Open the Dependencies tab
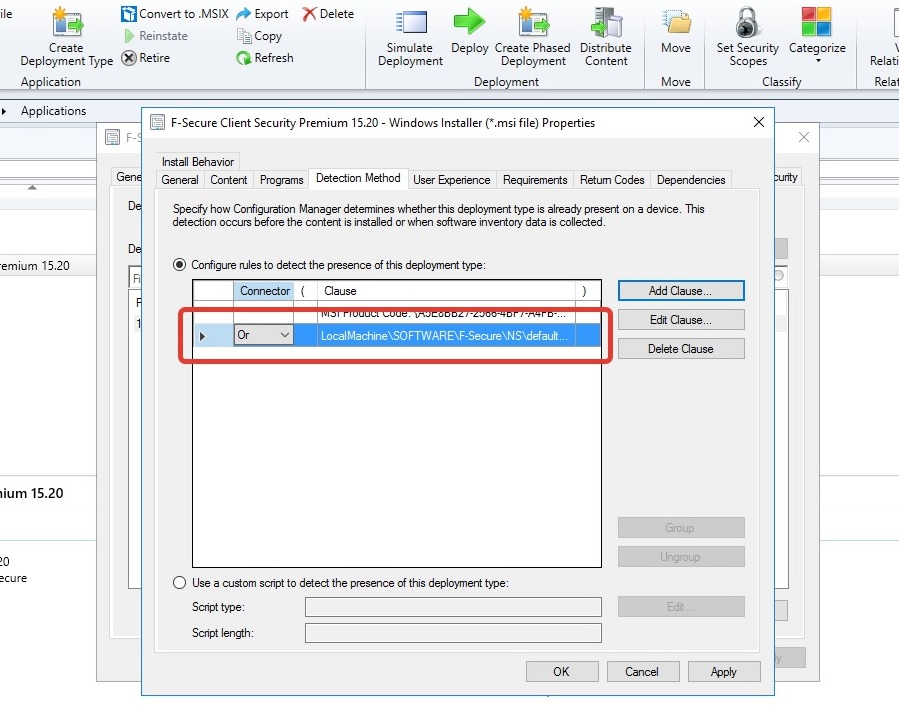Screen dimensions: 899x727 691,180
